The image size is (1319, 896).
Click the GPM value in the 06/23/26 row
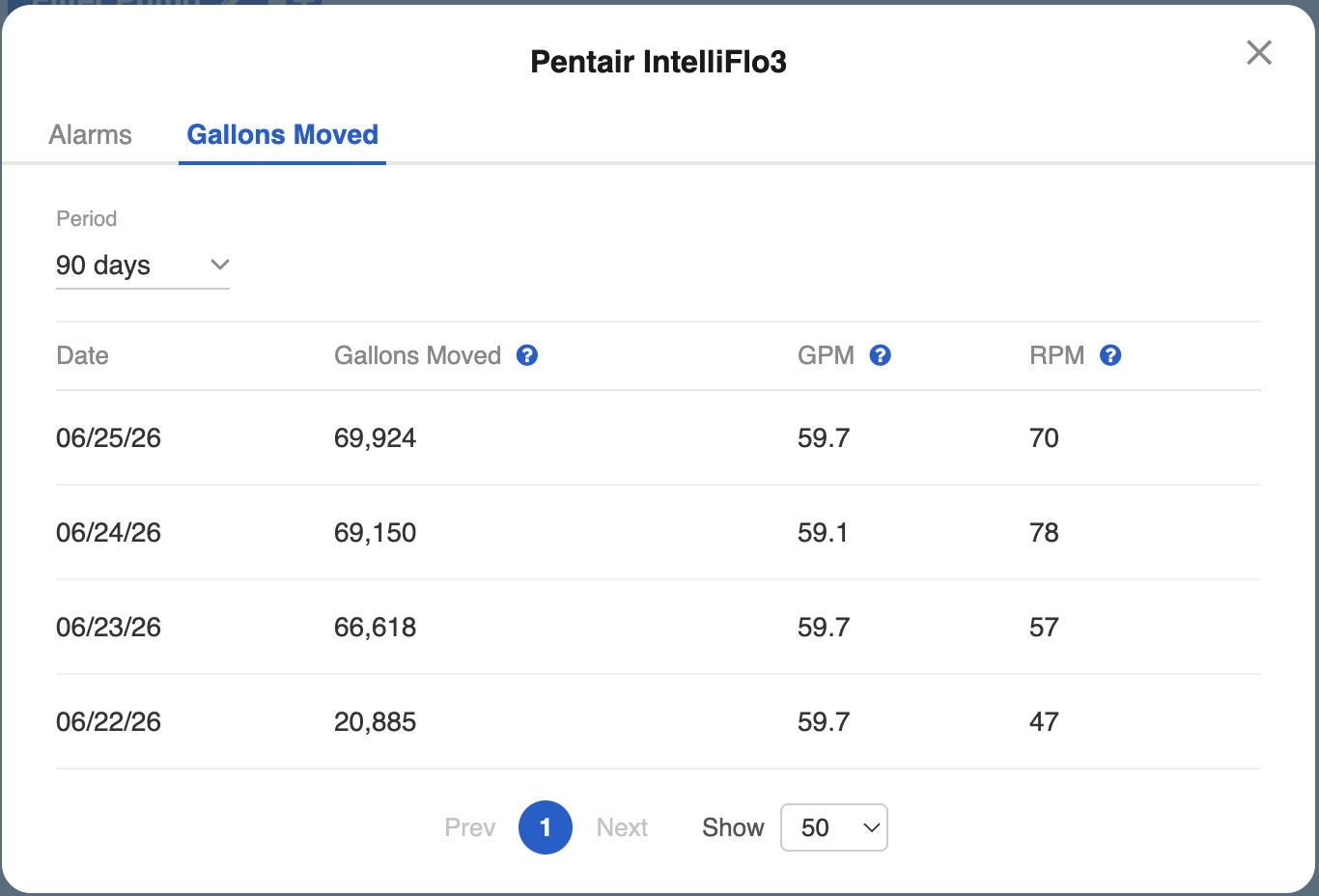click(x=824, y=628)
